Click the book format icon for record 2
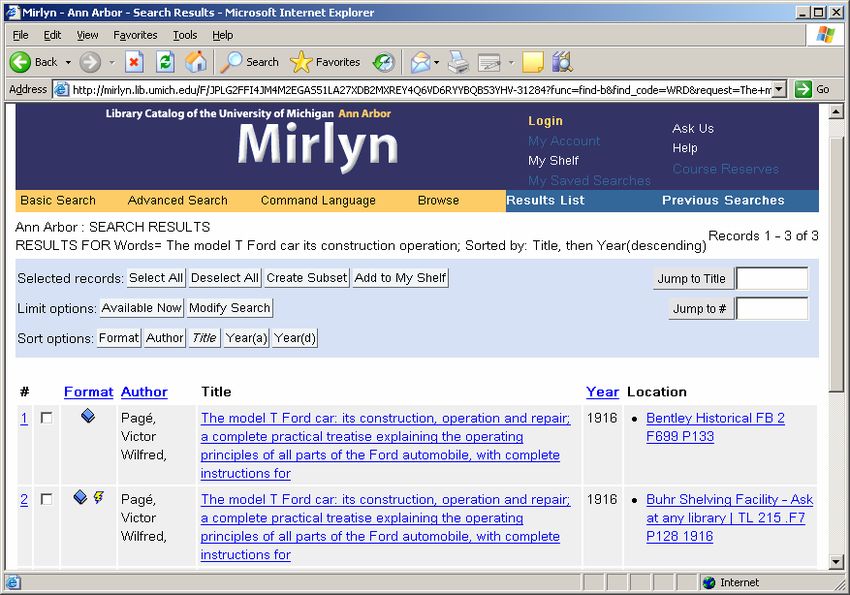The image size is (850, 595). point(80,497)
